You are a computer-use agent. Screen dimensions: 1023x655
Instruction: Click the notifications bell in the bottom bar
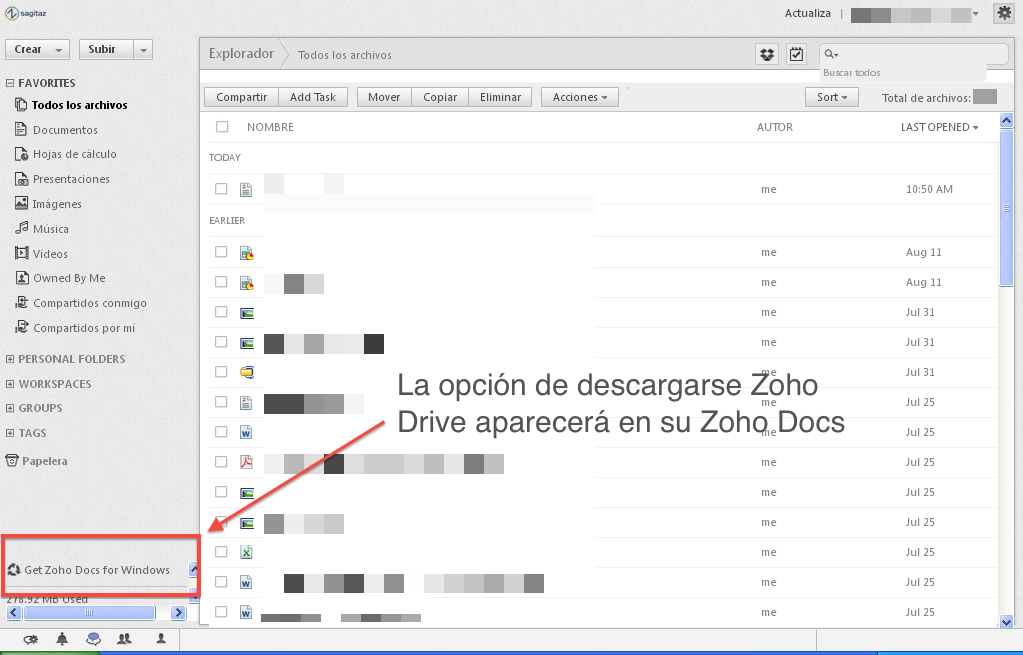pyautogui.click(x=63, y=639)
